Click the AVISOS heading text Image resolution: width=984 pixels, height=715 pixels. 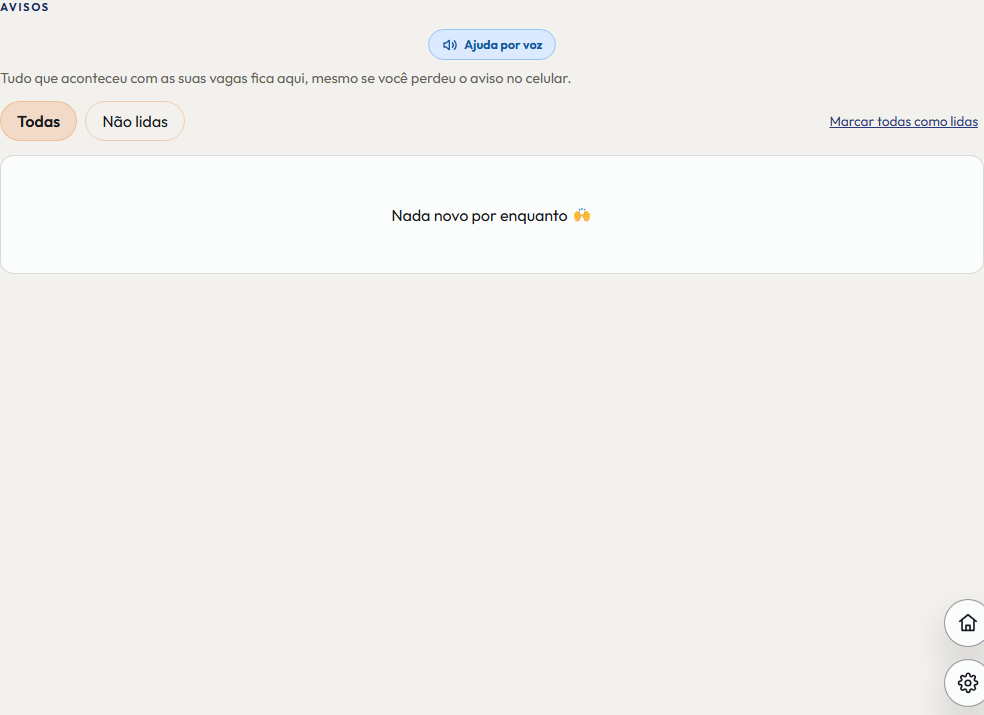coord(24,7)
